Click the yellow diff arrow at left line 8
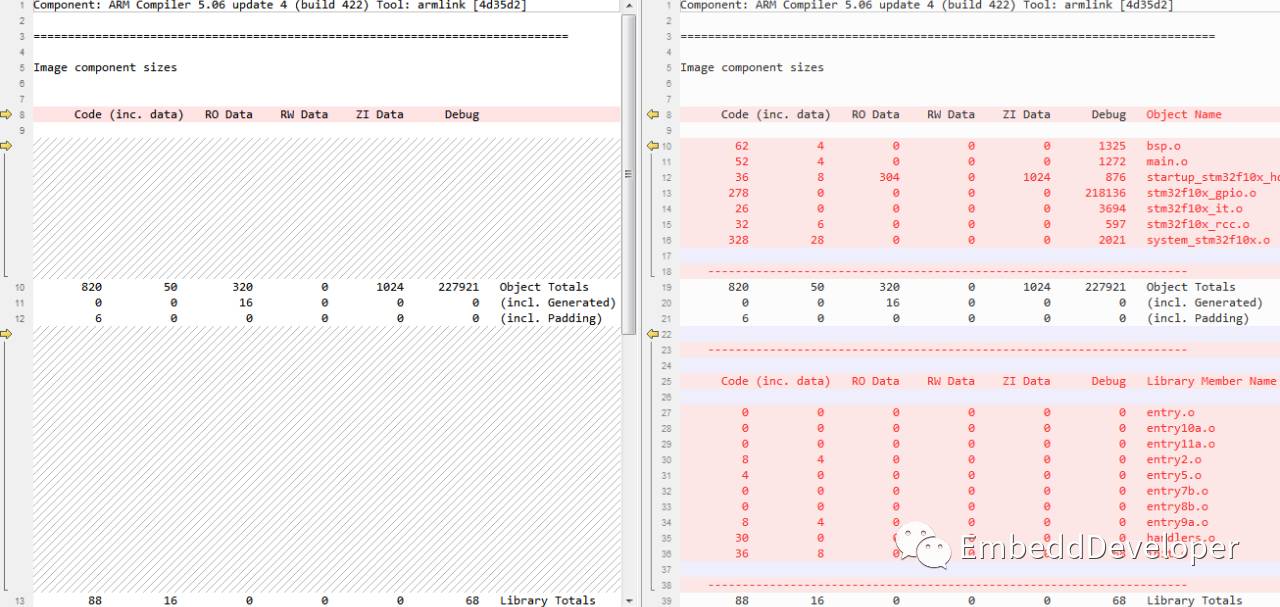The height and width of the screenshot is (607, 1280). pos(6,115)
